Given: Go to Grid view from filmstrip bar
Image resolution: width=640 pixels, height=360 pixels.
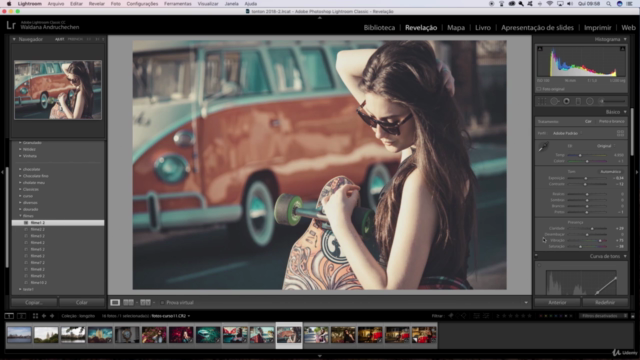Looking at the screenshot, I should 35,316.
